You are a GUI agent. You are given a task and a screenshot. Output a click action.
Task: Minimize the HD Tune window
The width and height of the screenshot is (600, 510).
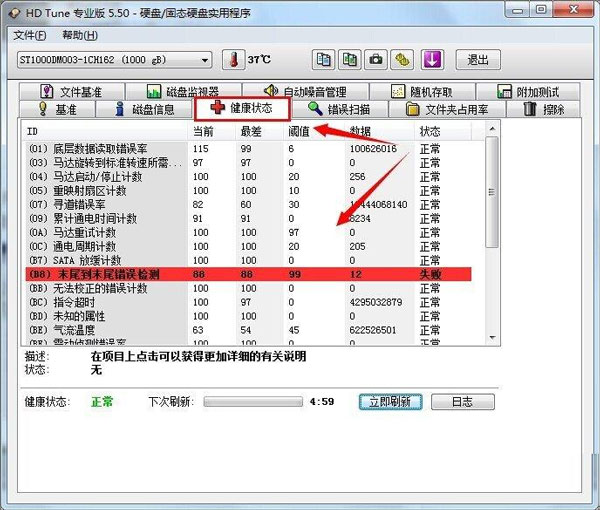pyautogui.click(x=518, y=10)
